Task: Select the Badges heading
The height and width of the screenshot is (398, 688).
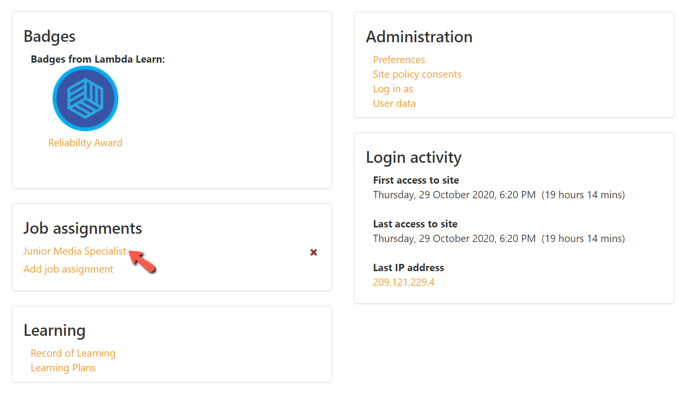Action: point(50,36)
